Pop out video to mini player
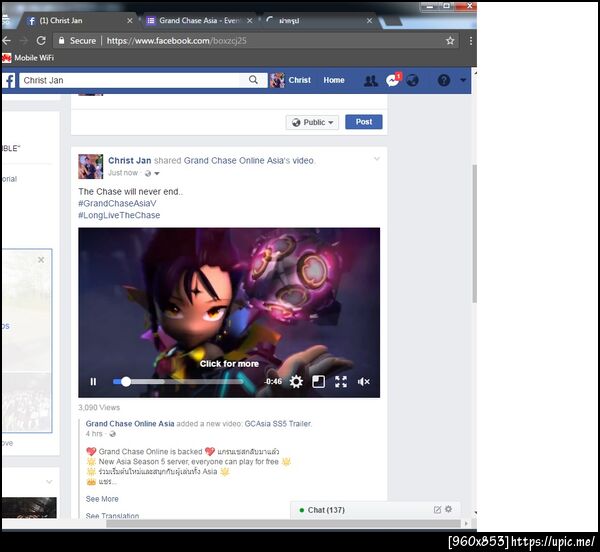Image resolution: width=600 pixels, height=552 pixels. (318, 381)
